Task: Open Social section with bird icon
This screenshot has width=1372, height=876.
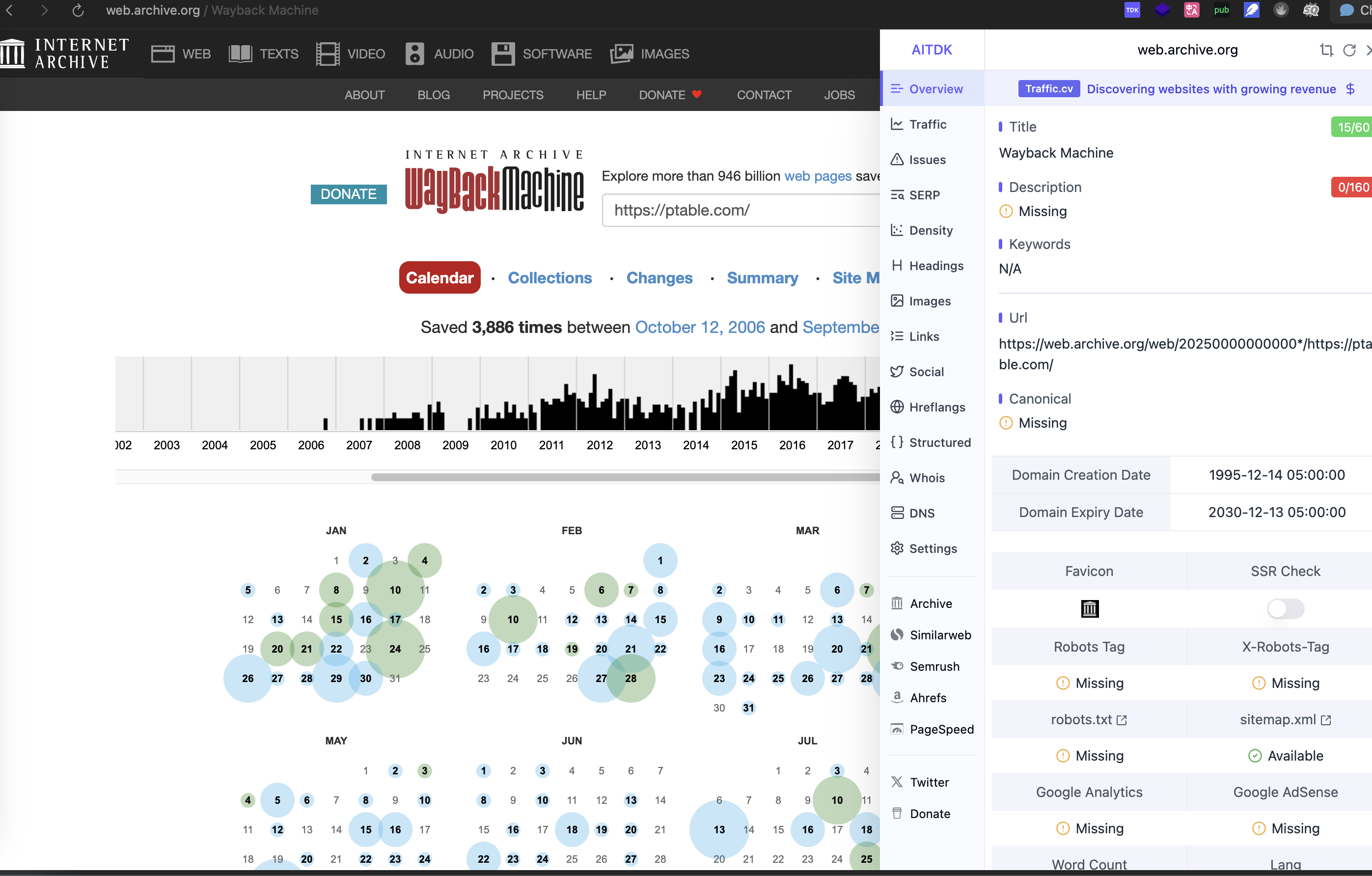Action: (x=932, y=371)
